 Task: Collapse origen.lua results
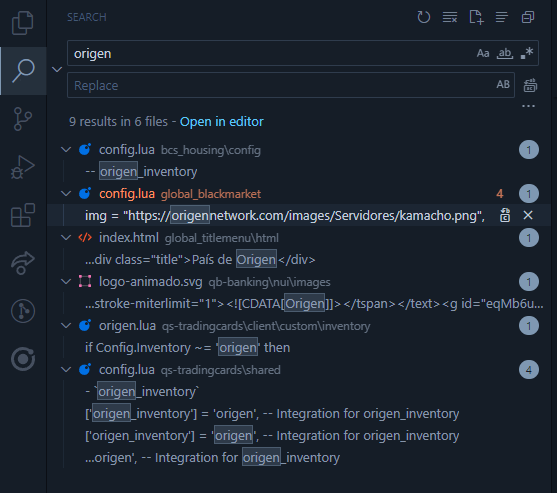tap(66, 326)
